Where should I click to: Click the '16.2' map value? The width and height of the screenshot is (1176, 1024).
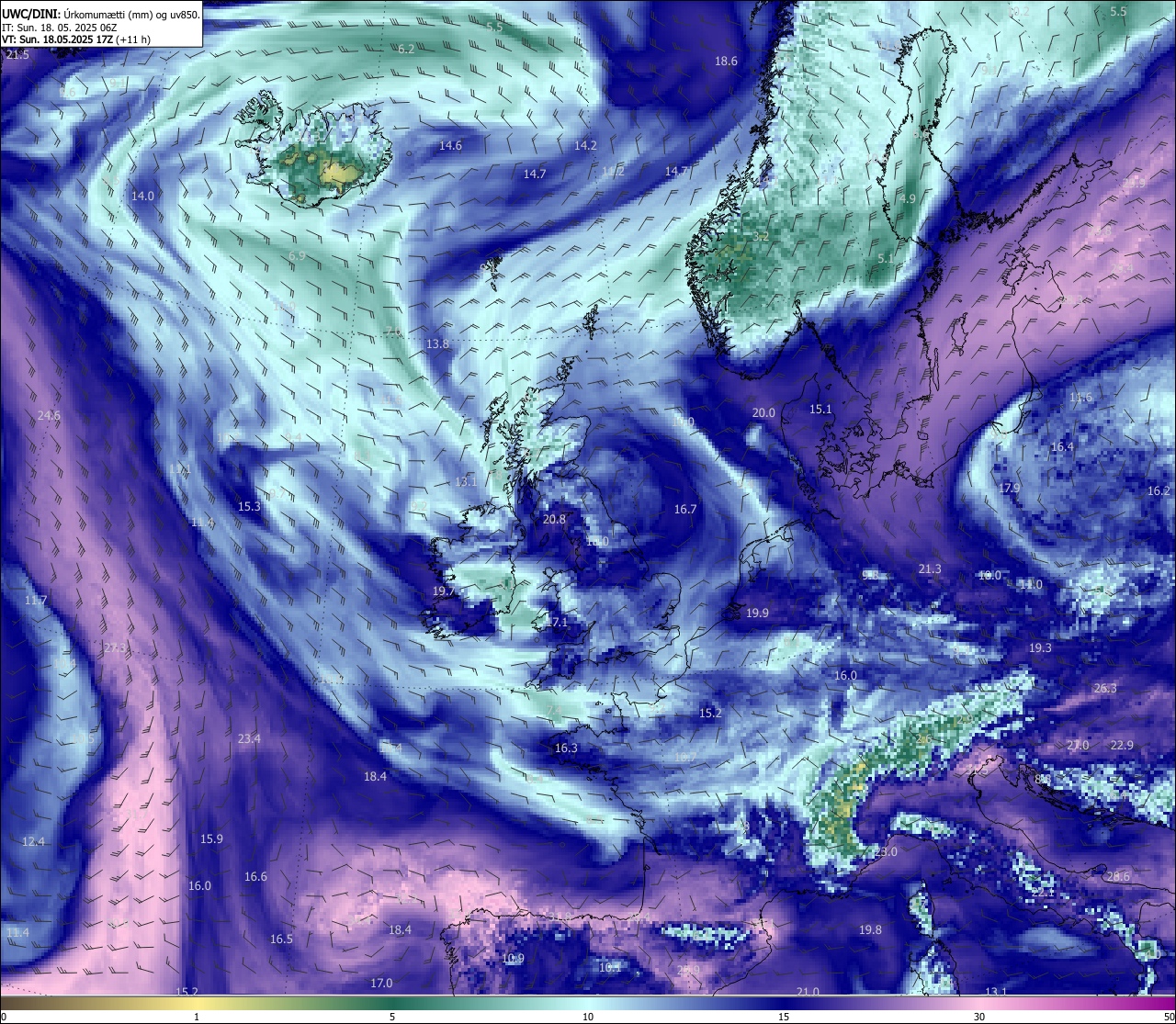(1159, 490)
